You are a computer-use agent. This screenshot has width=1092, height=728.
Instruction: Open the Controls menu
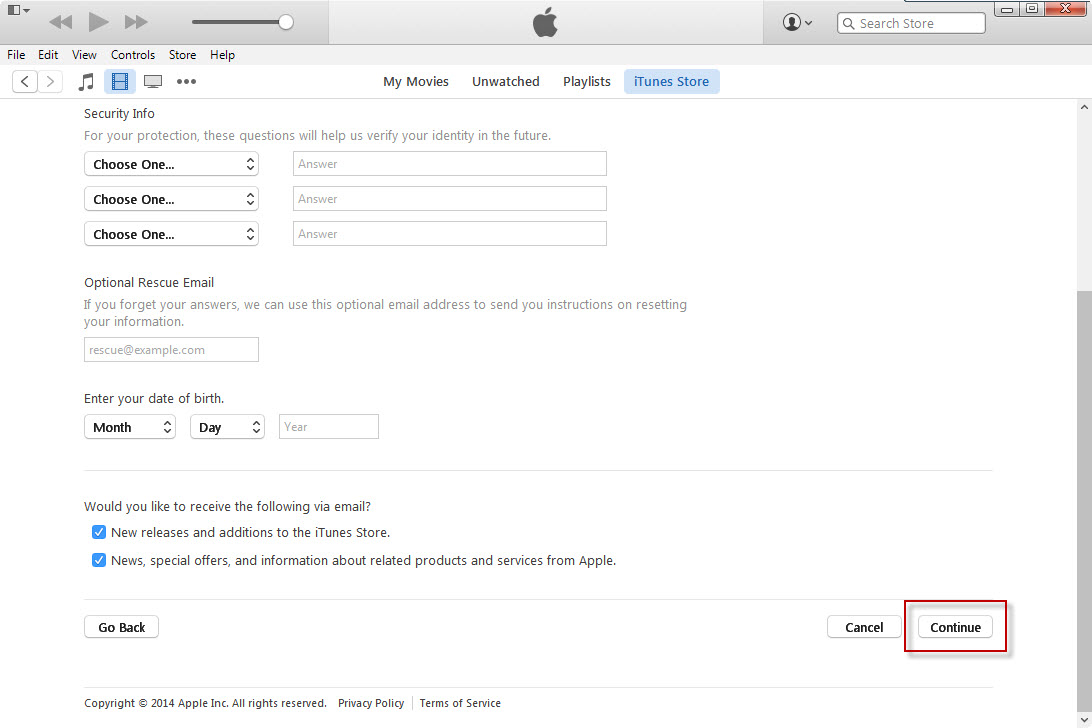[x=133, y=54]
